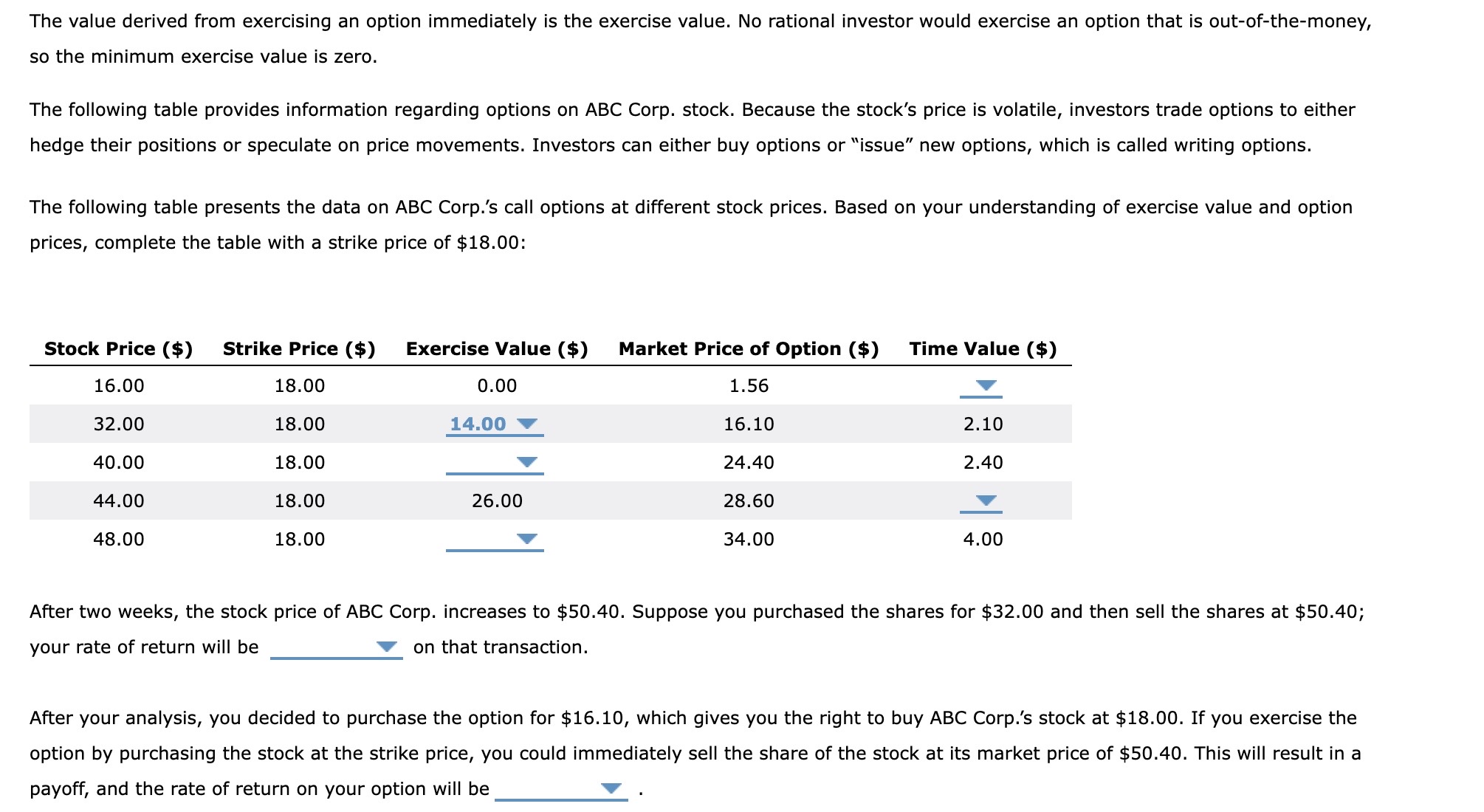Open Time Value dropdown for 16.00 stock price
The height and width of the screenshot is (812, 1484).
pos(981,386)
